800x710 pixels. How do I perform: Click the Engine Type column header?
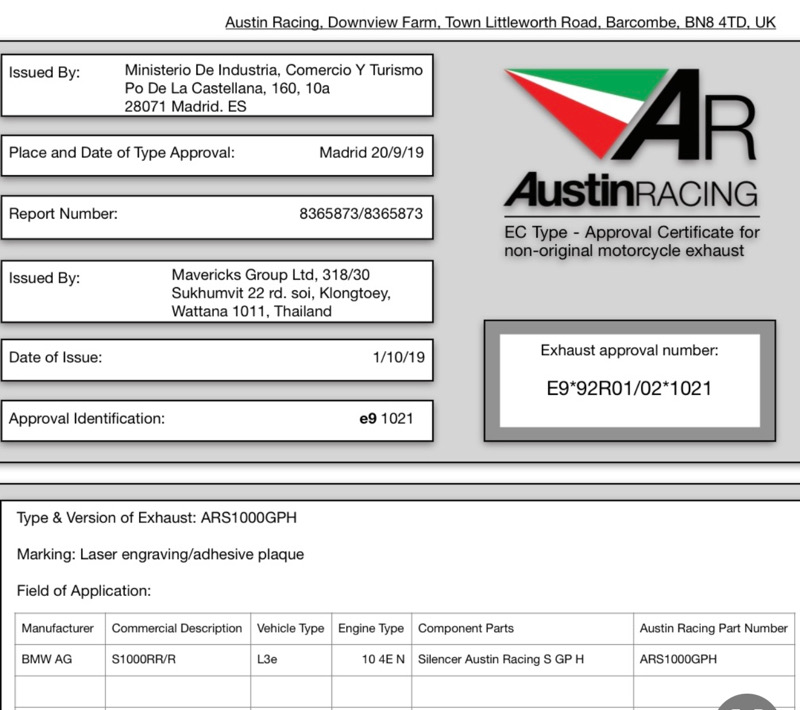370,628
